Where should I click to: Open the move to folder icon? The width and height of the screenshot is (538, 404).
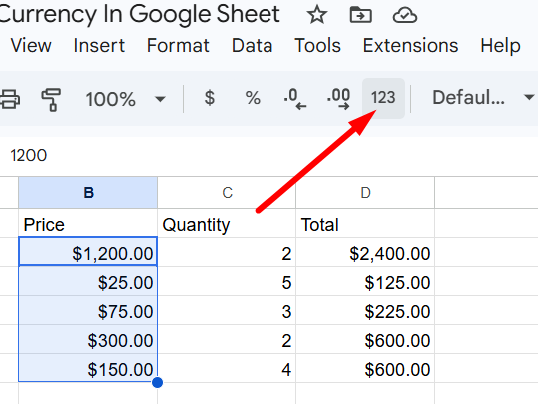[360, 15]
